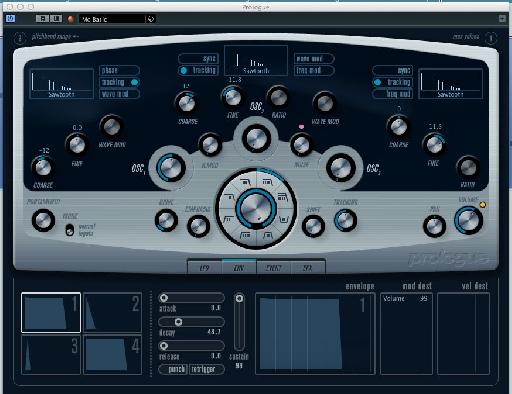
Task: Open the OSC 2 Sawtooth waveform selector
Action: pyautogui.click(x=256, y=60)
